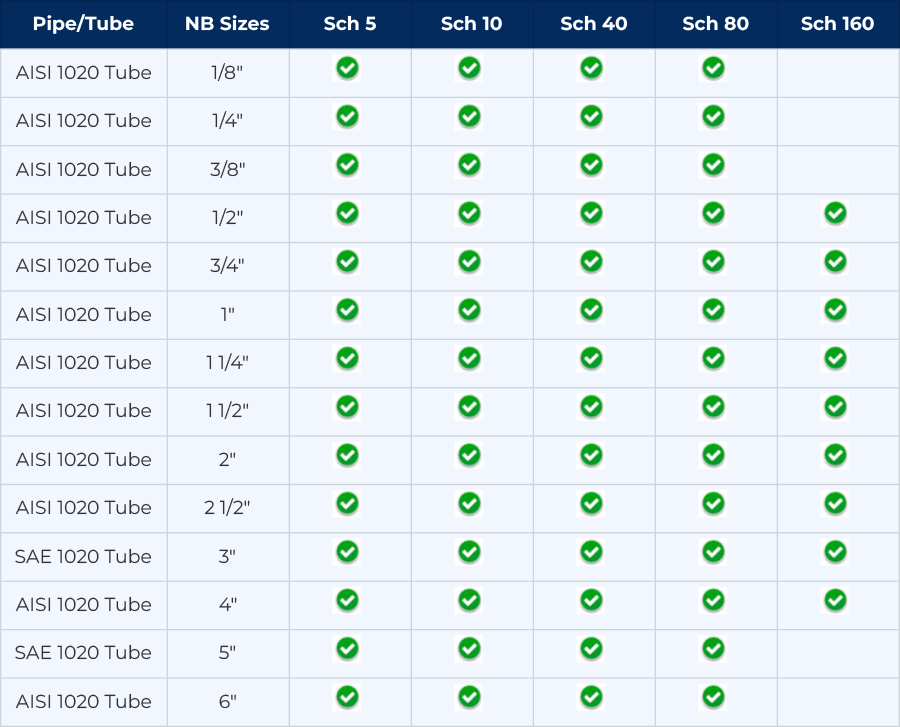Click the AISI 1020 Tube label for 1/4" row
Image resolution: width=900 pixels, height=727 pixels.
click(x=83, y=121)
